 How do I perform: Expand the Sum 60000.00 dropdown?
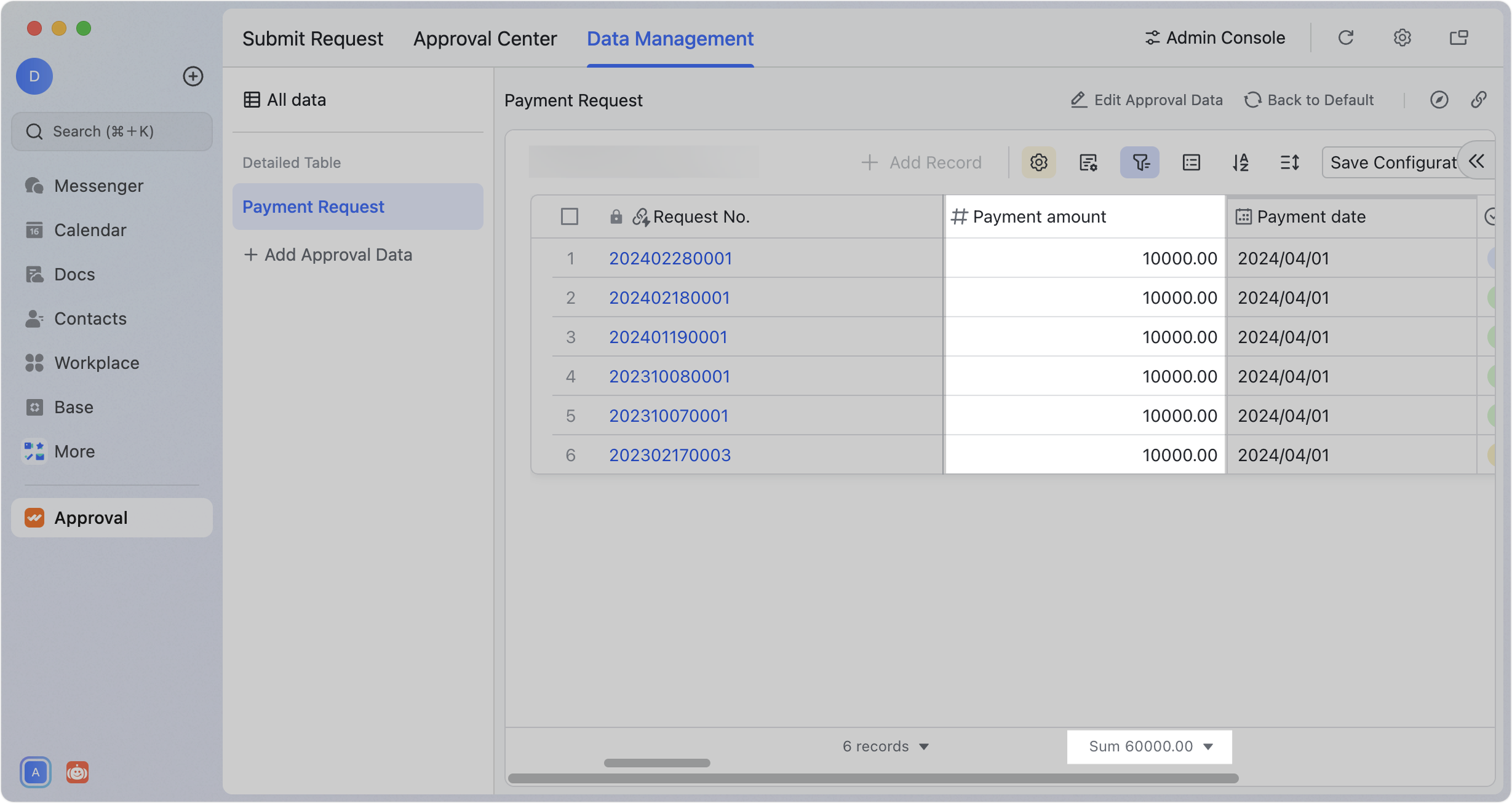tap(1150, 746)
